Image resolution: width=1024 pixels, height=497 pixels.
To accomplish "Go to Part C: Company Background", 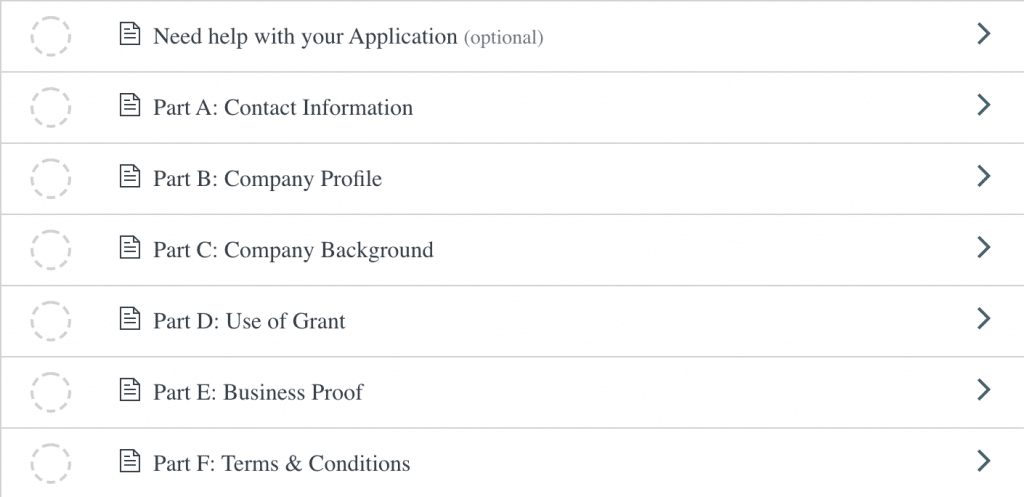I will pos(512,249).
